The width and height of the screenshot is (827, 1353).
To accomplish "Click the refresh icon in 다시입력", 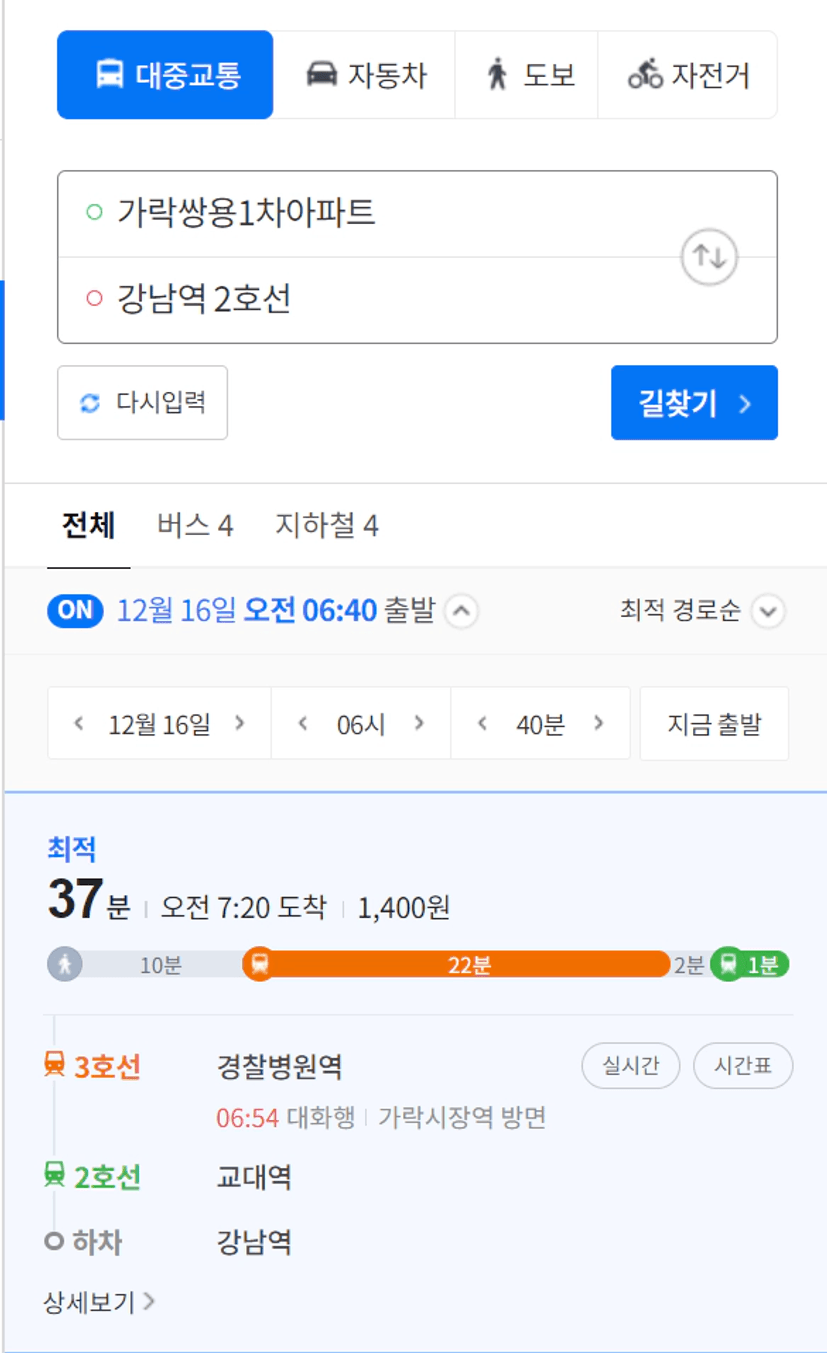I will [90, 403].
